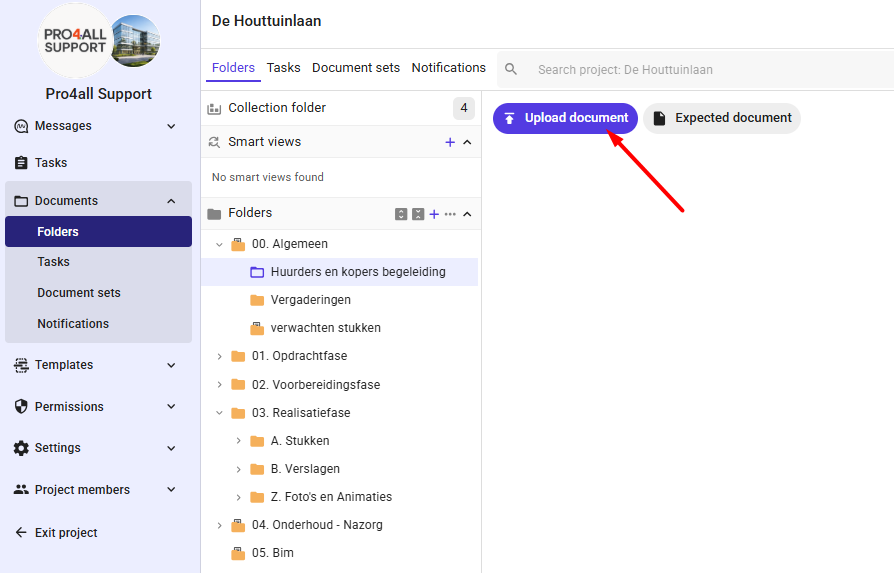Click the Permissions shield icon
This screenshot has width=894, height=573.
tap(21, 407)
